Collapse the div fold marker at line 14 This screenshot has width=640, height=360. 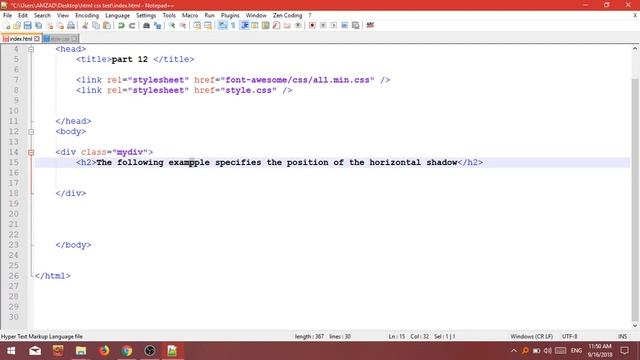(x=31, y=152)
